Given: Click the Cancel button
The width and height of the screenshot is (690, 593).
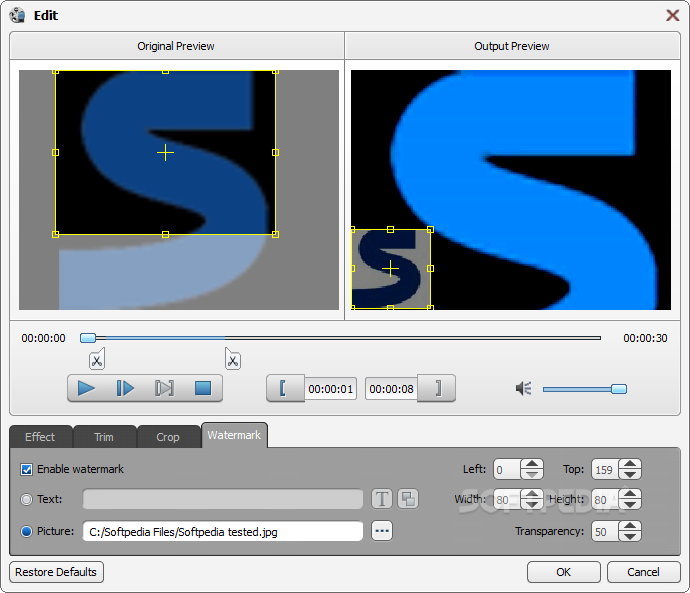Looking at the screenshot, I should tap(643, 572).
